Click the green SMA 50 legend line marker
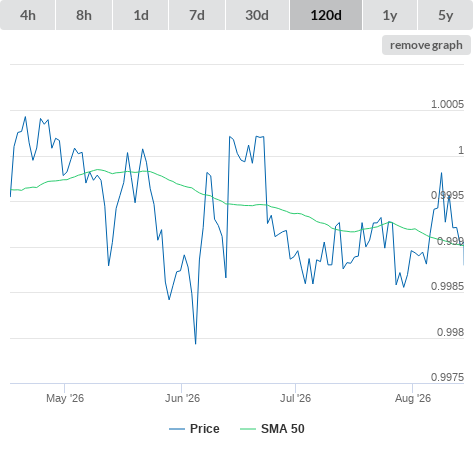This screenshot has height=455, width=474. pos(248,429)
